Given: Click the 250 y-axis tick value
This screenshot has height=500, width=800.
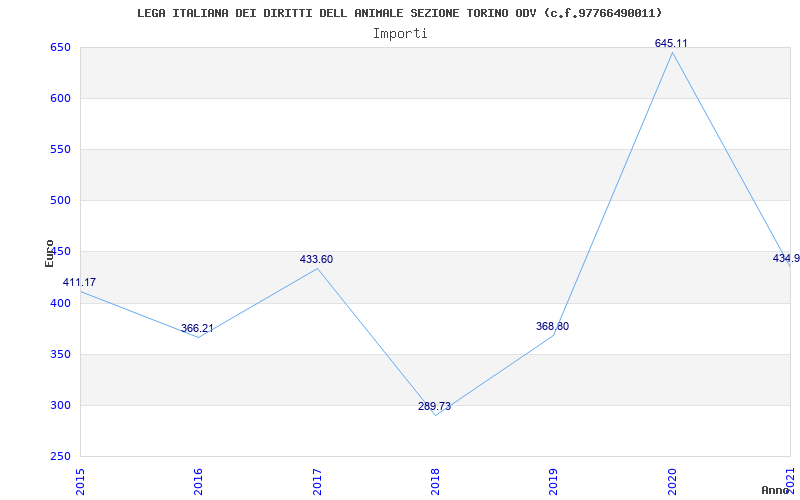Looking at the screenshot, I should 60,457.
